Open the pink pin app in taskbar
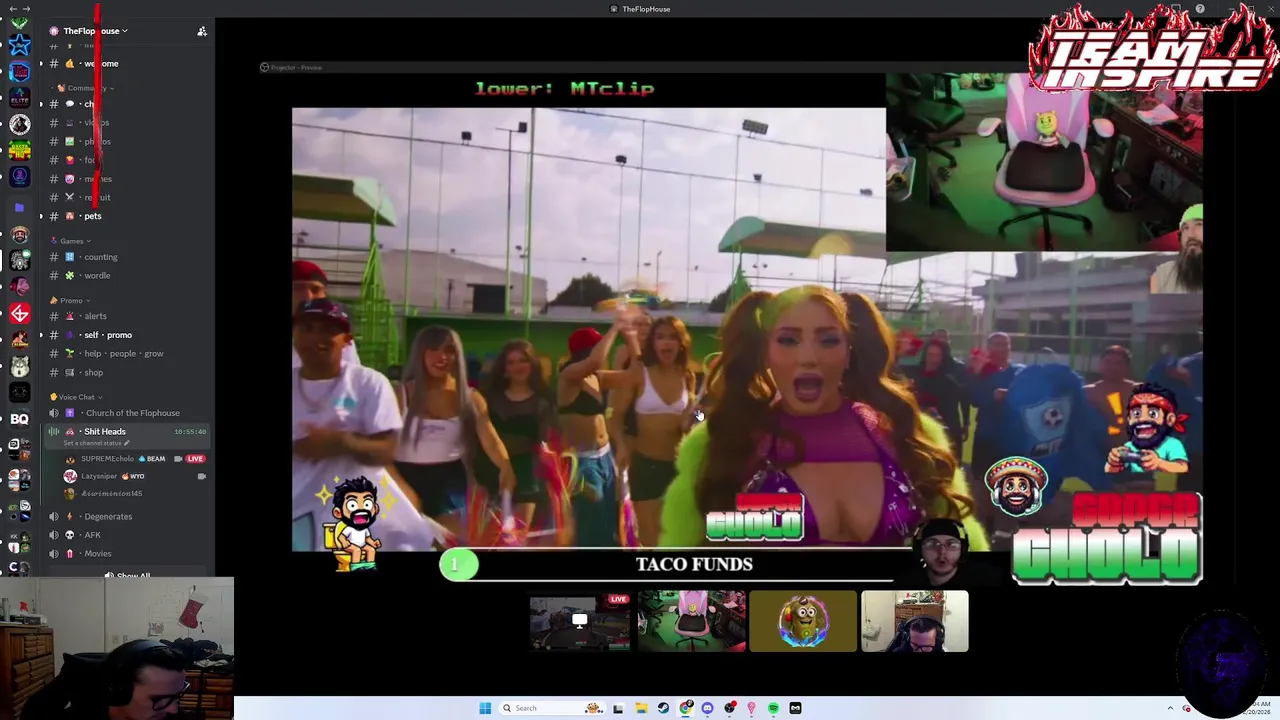 pyautogui.click(x=751, y=708)
